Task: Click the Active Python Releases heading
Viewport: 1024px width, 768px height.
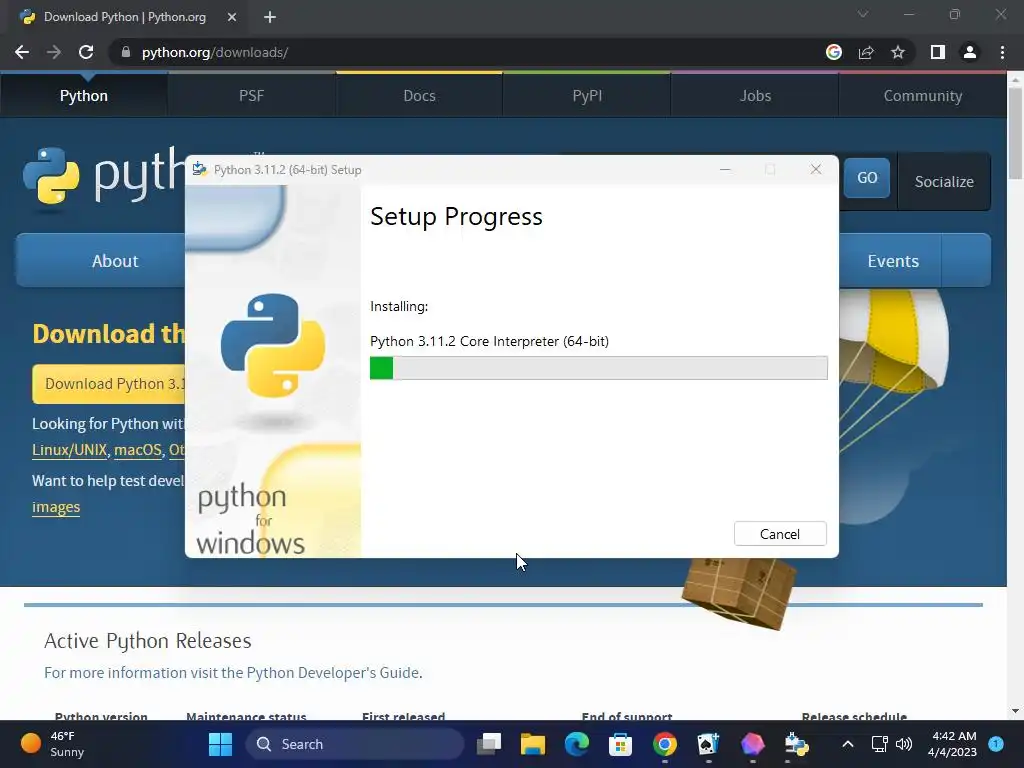Action: point(148,641)
